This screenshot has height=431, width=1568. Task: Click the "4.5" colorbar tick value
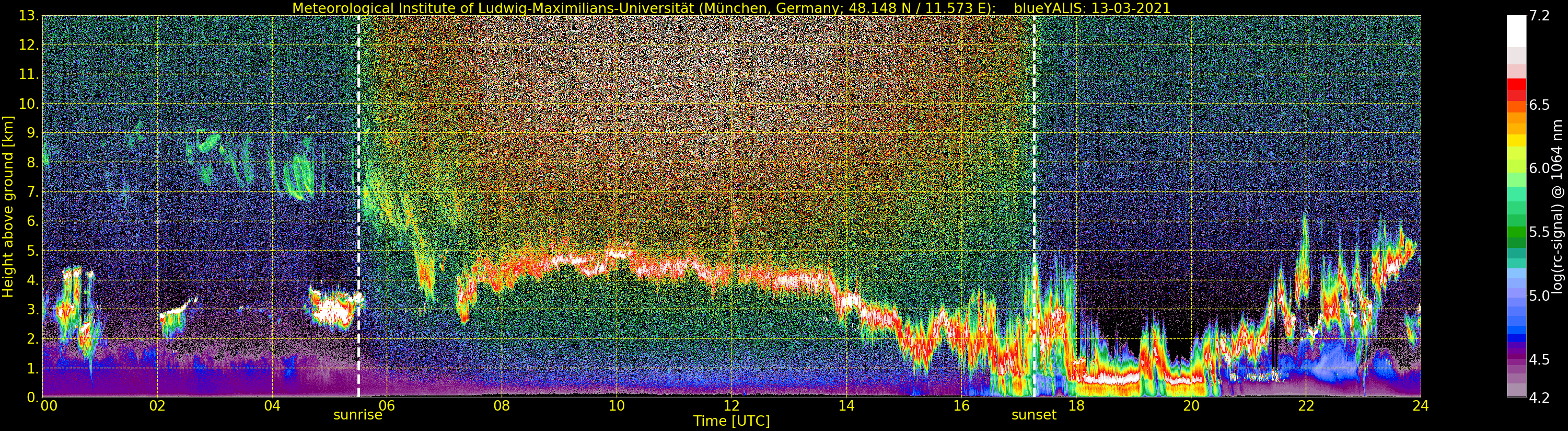coord(1539,359)
